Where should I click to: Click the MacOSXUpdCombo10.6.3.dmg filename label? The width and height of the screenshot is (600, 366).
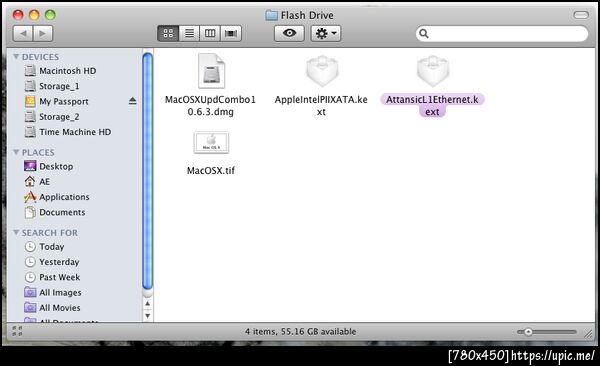pyautogui.click(x=210, y=106)
